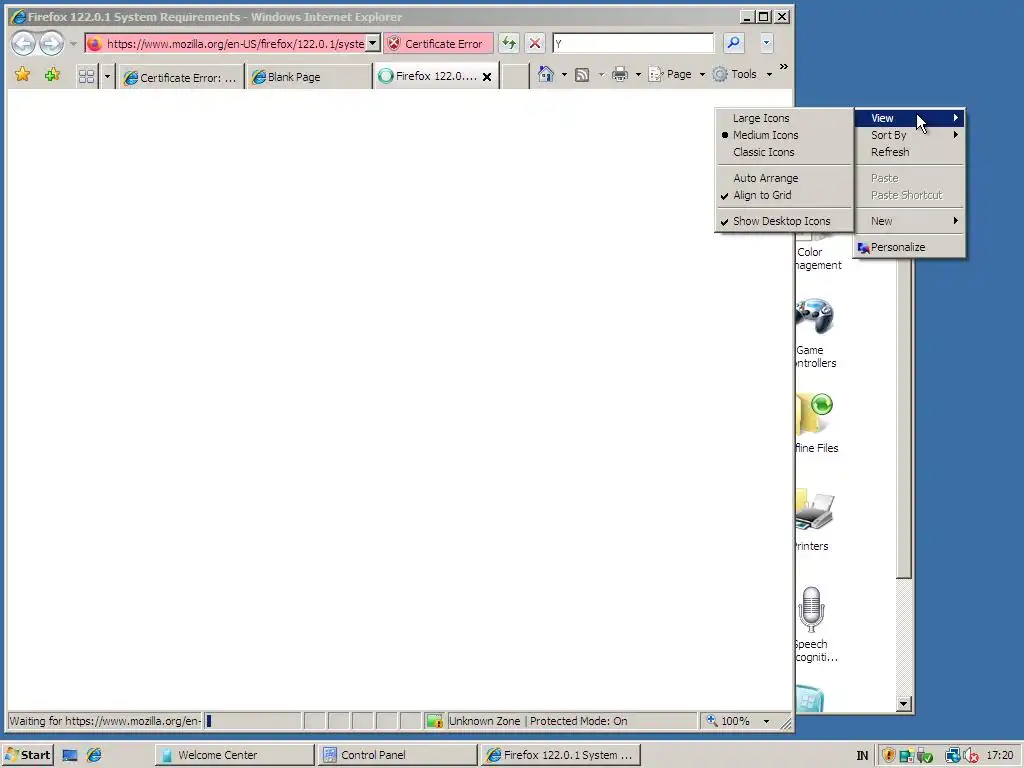Expand Sort By submenu

(x=908, y=135)
